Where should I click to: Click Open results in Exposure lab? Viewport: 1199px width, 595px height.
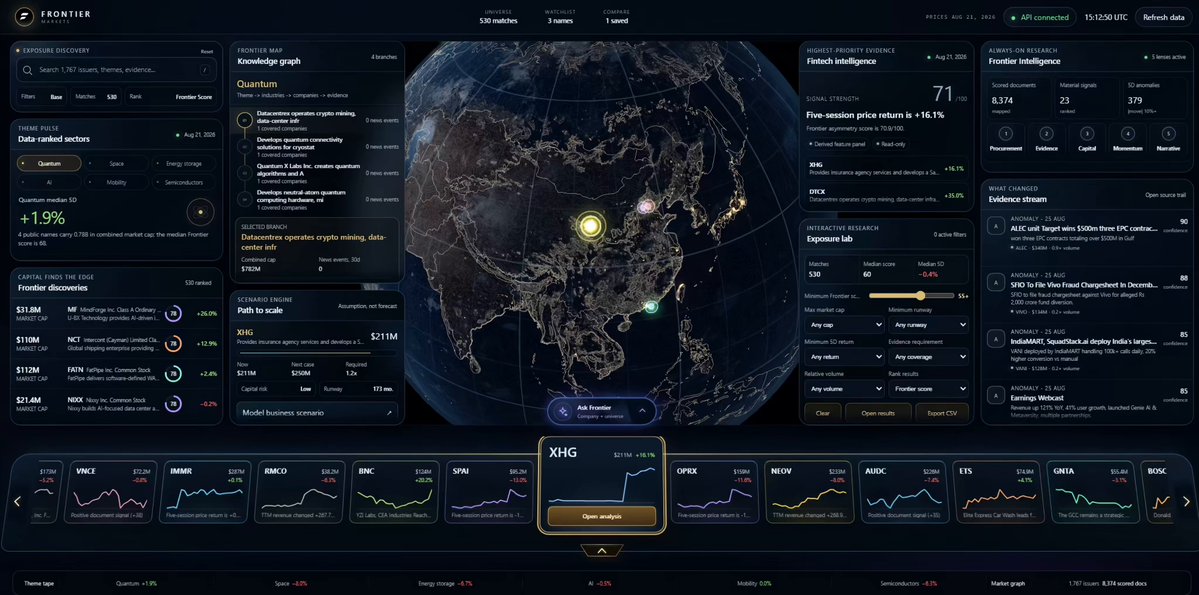click(x=878, y=413)
